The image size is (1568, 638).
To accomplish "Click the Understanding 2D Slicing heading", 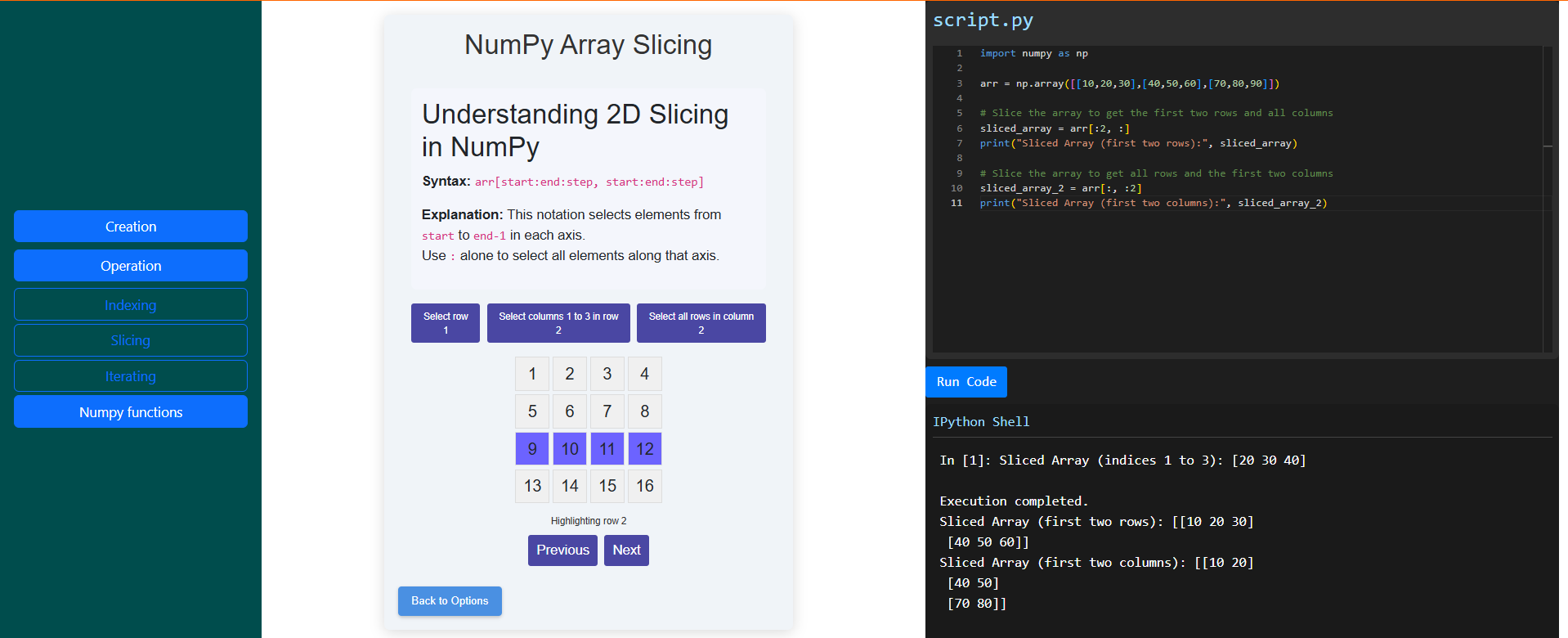I will tap(576, 131).
